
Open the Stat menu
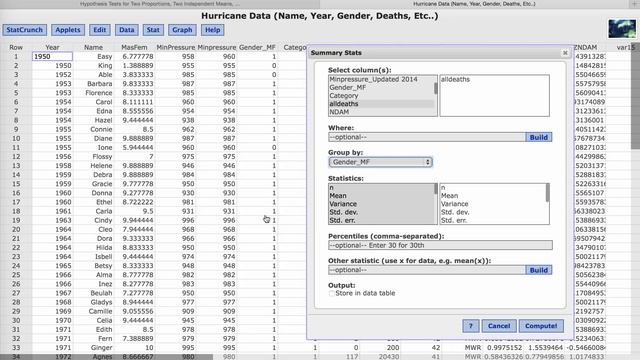[x=153, y=30]
